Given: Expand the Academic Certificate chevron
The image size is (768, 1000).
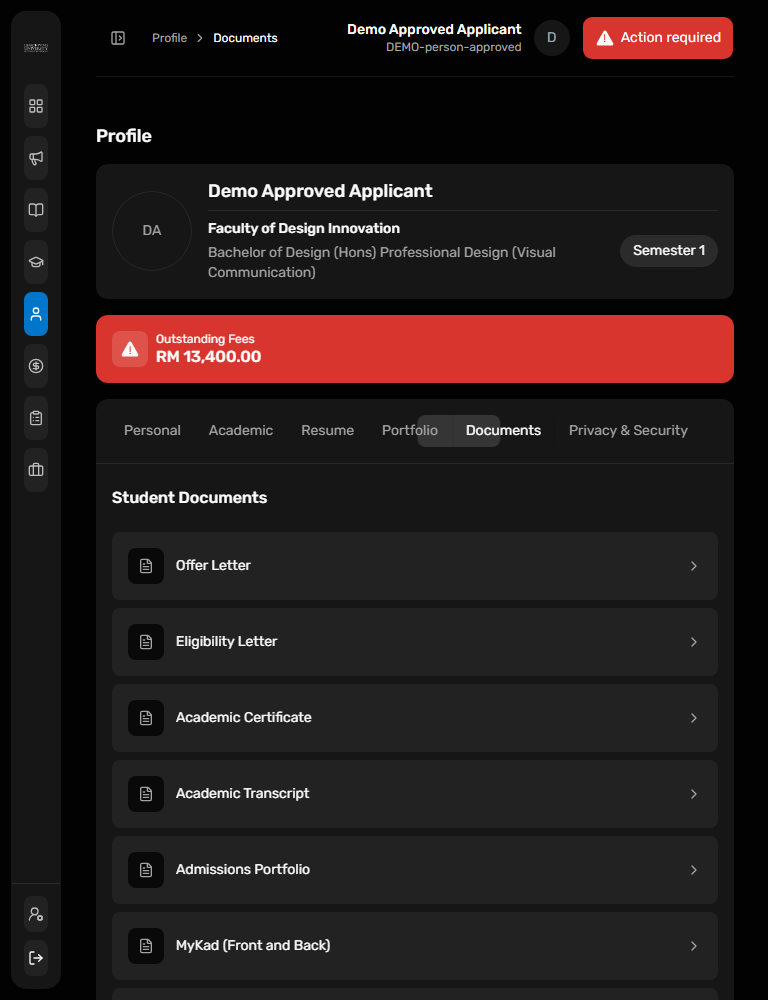Looking at the screenshot, I should [693, 717].
